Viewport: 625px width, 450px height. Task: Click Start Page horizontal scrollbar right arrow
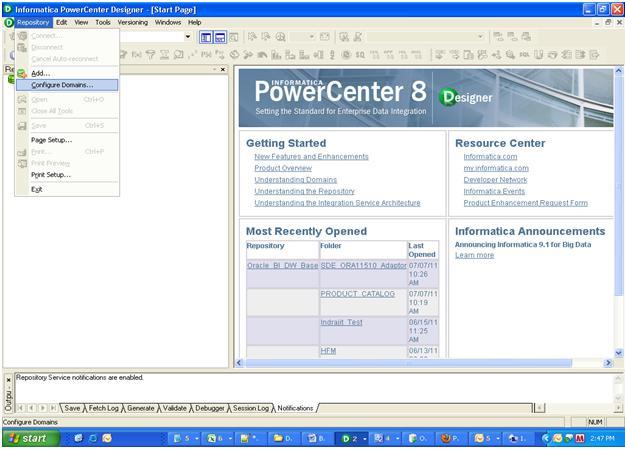(608, 363)
